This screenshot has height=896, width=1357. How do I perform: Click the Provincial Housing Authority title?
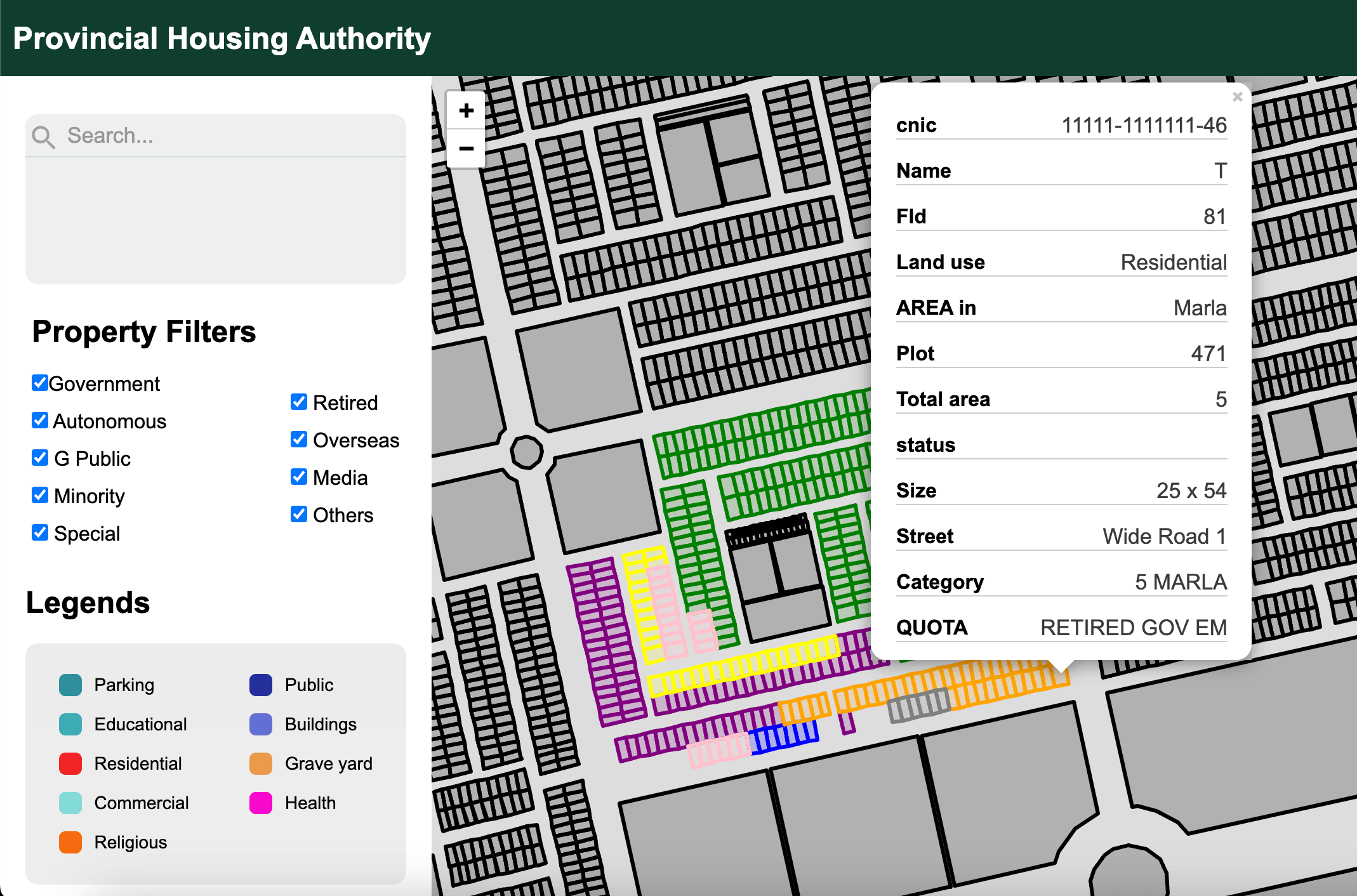click(222, 38)
